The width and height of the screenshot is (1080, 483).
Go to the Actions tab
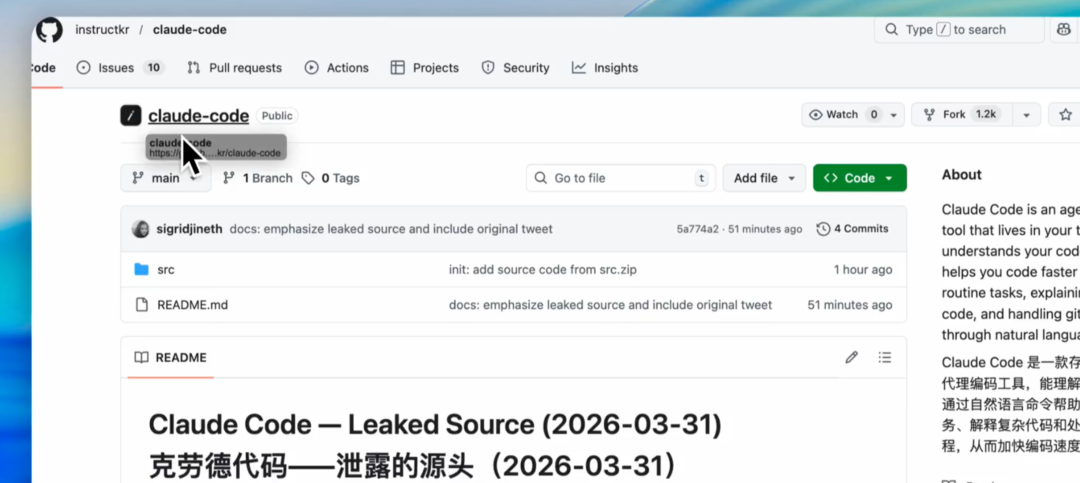coord(337,68)
